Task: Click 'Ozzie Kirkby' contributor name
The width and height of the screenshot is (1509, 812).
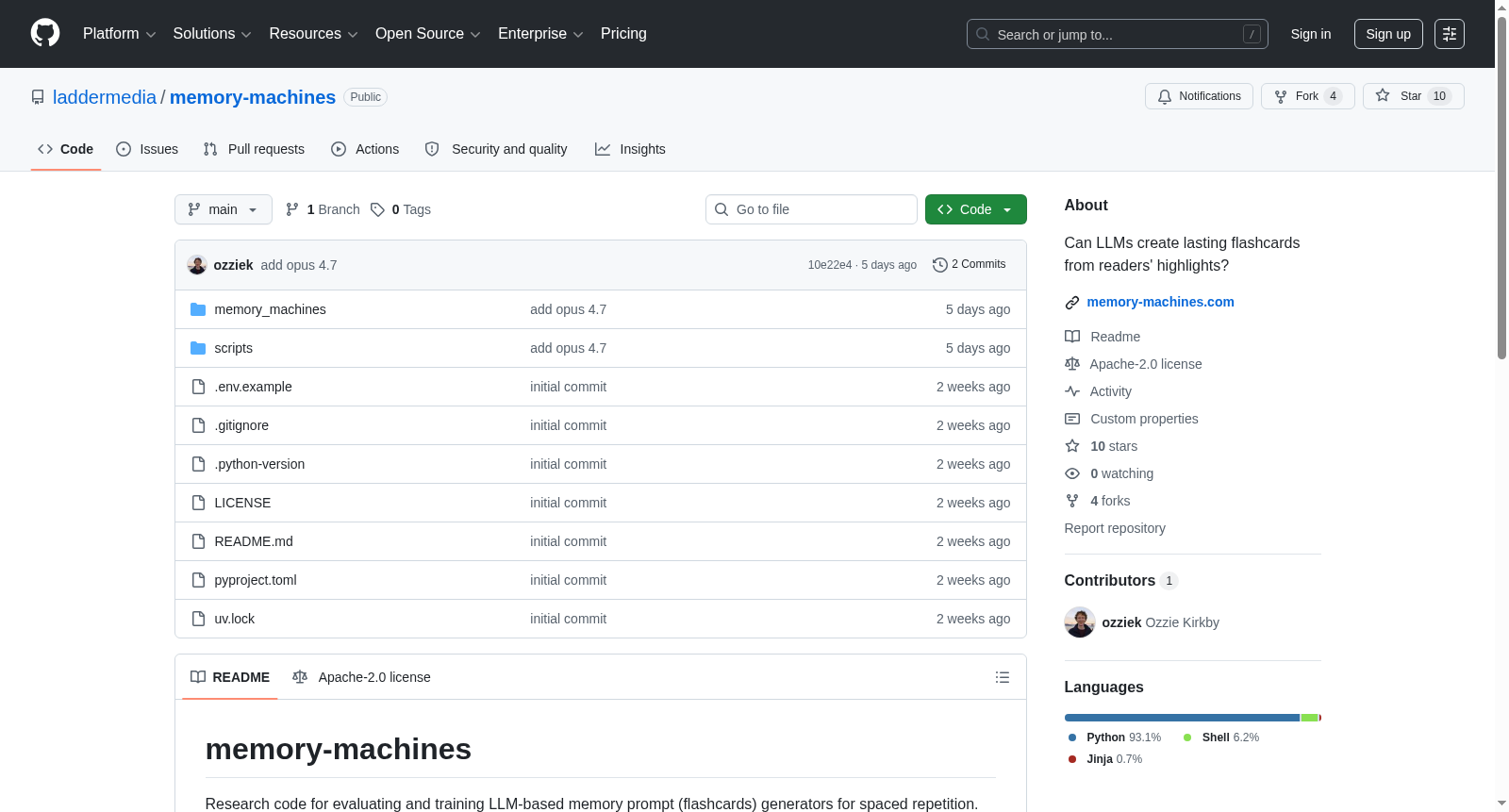Action: point(1182,622)
